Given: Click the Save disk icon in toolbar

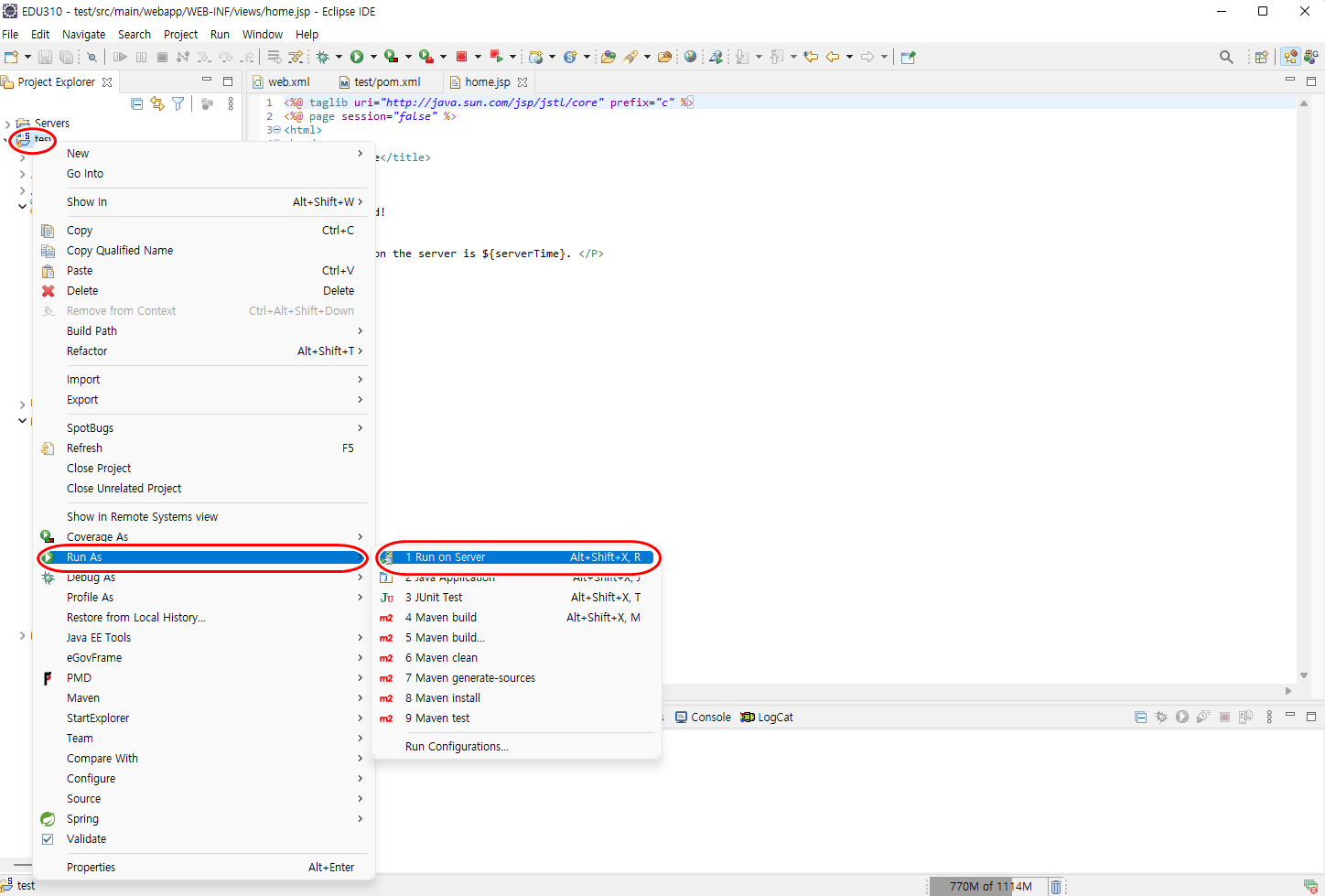Looking at the screenshot, I should 45,57.
